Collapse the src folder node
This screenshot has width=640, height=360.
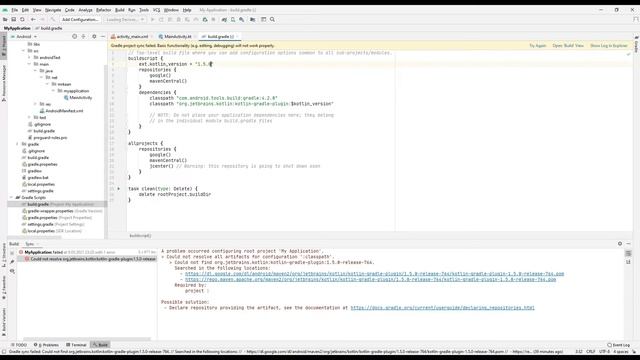click(x=23, y=51)
